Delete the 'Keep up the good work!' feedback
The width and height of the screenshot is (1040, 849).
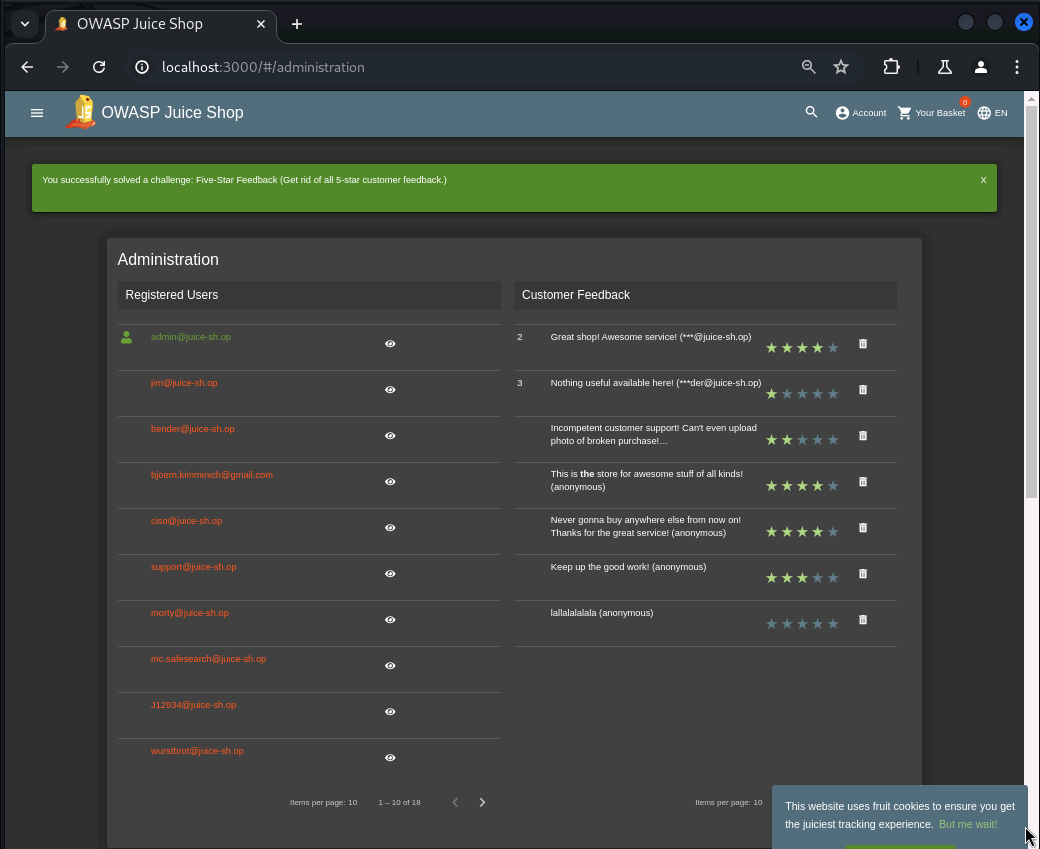[863, 574]
